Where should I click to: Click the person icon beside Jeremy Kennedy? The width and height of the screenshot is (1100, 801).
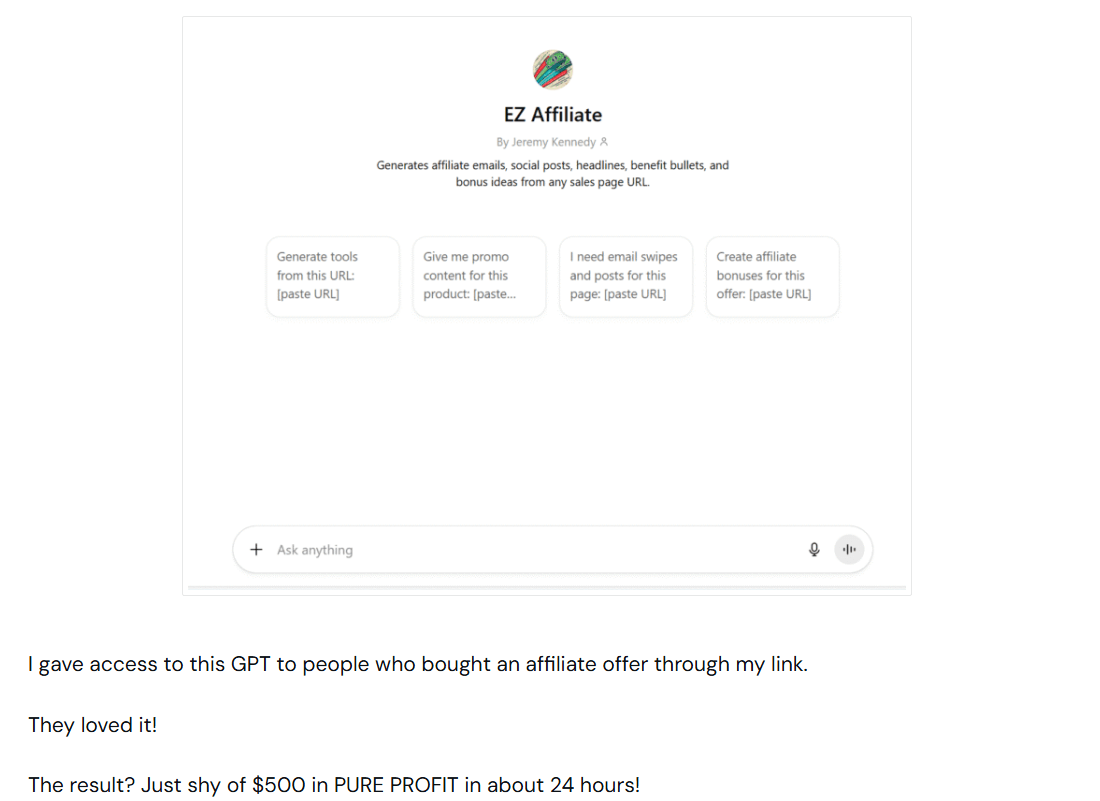(604, 142)
